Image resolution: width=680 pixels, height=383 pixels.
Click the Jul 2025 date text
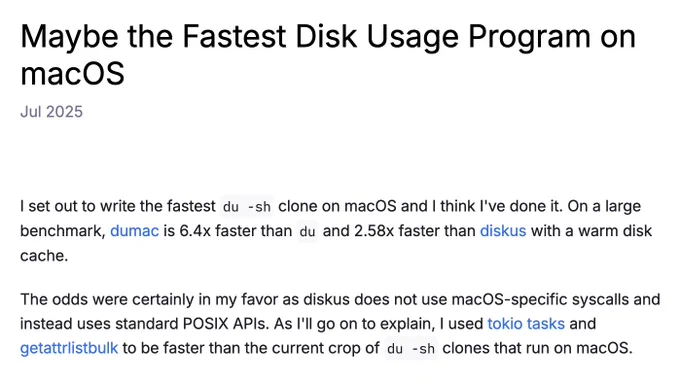pos(51,112)
